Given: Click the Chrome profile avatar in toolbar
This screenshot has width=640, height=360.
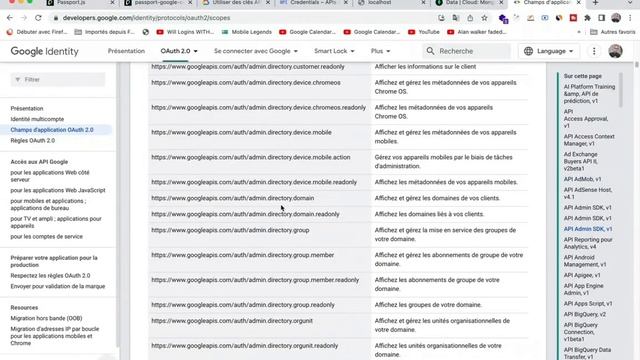Looking at the screenshot, I should (616, 18).
